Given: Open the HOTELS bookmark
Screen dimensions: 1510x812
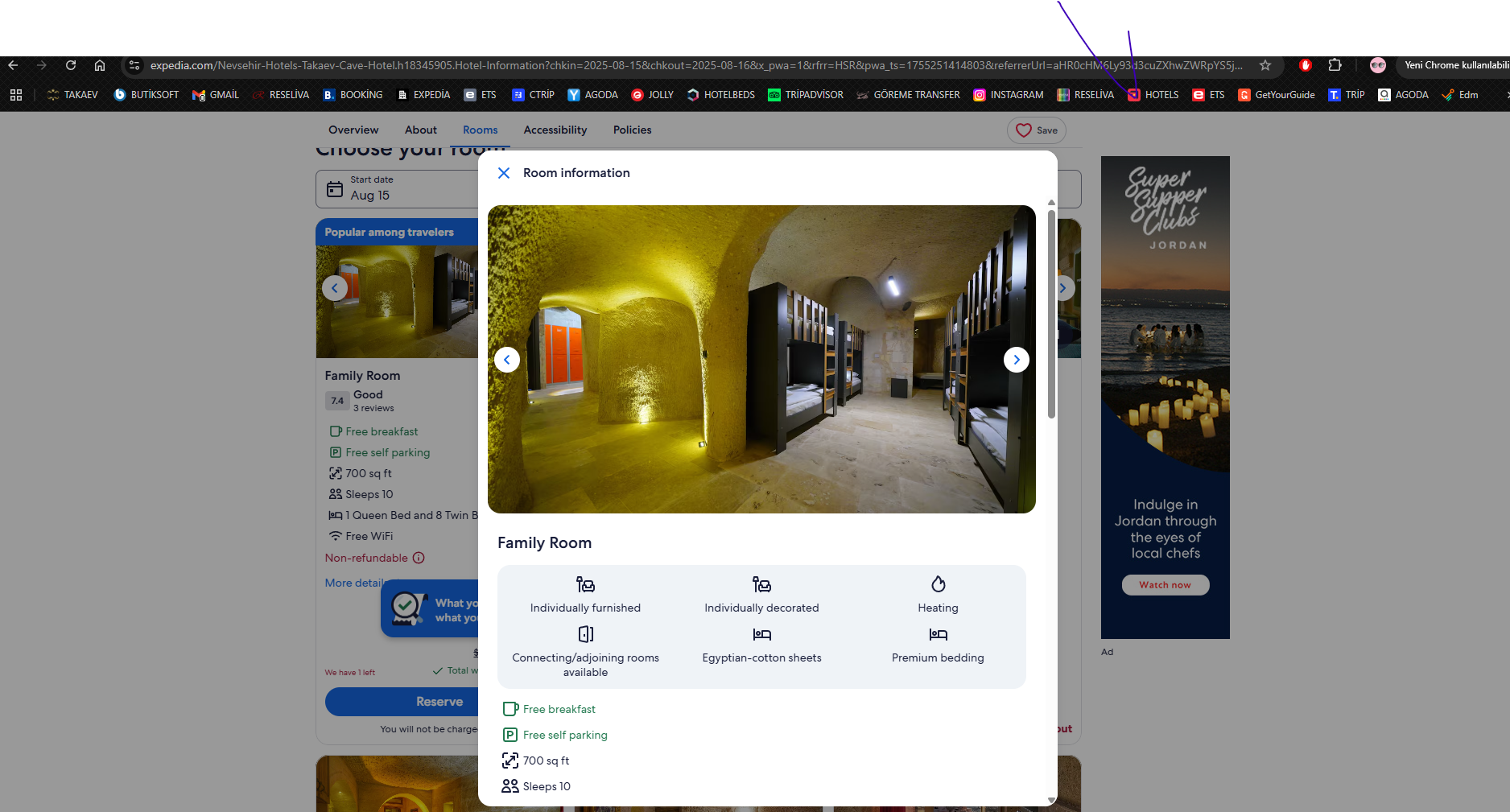Looking at the screenshot, I should click(x=1153, y=95).
